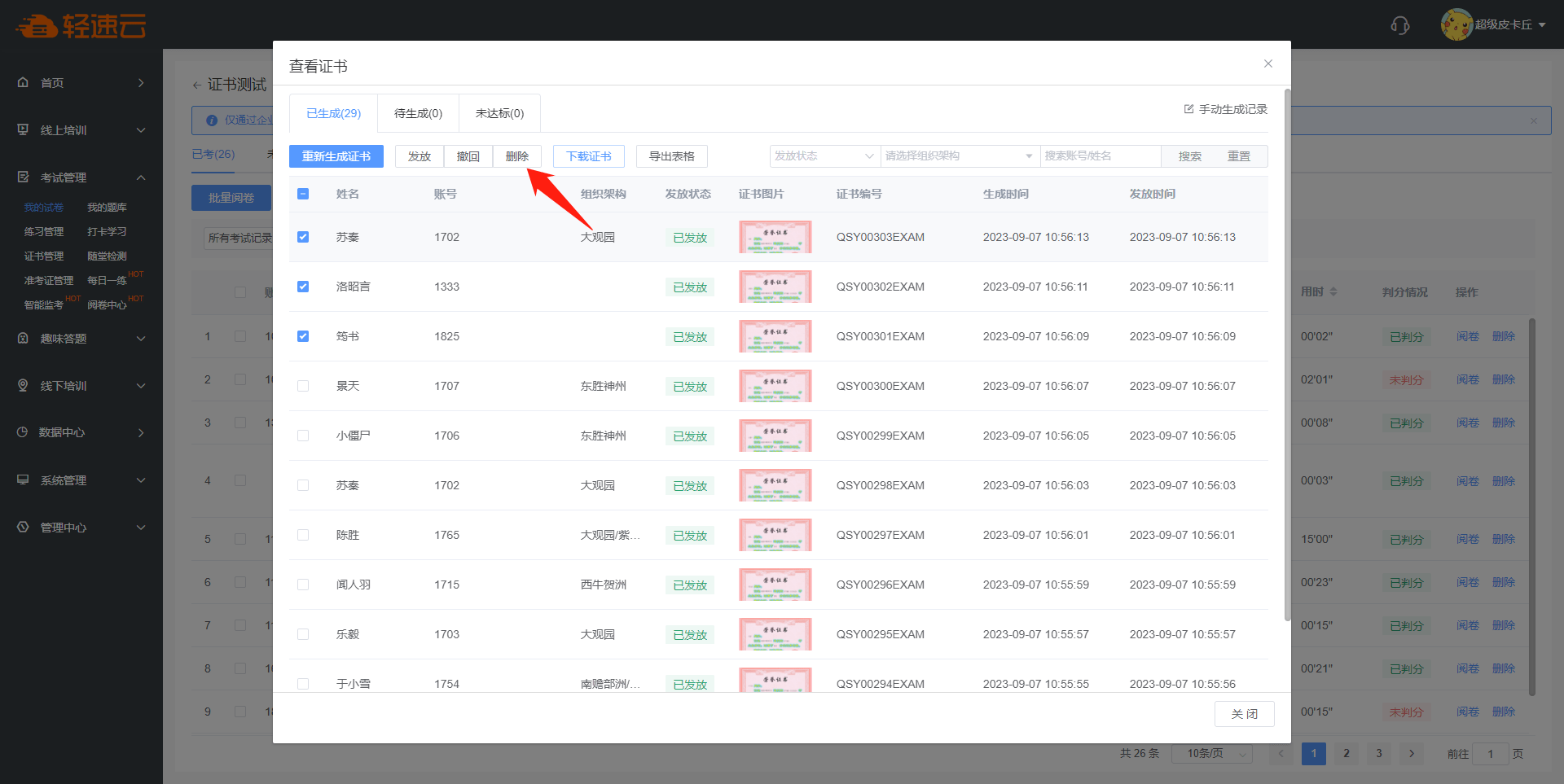Viewport: 1564px width, 784px height.
Task: Click the back arrow beside 证书测试
Action: coord(196,85)
